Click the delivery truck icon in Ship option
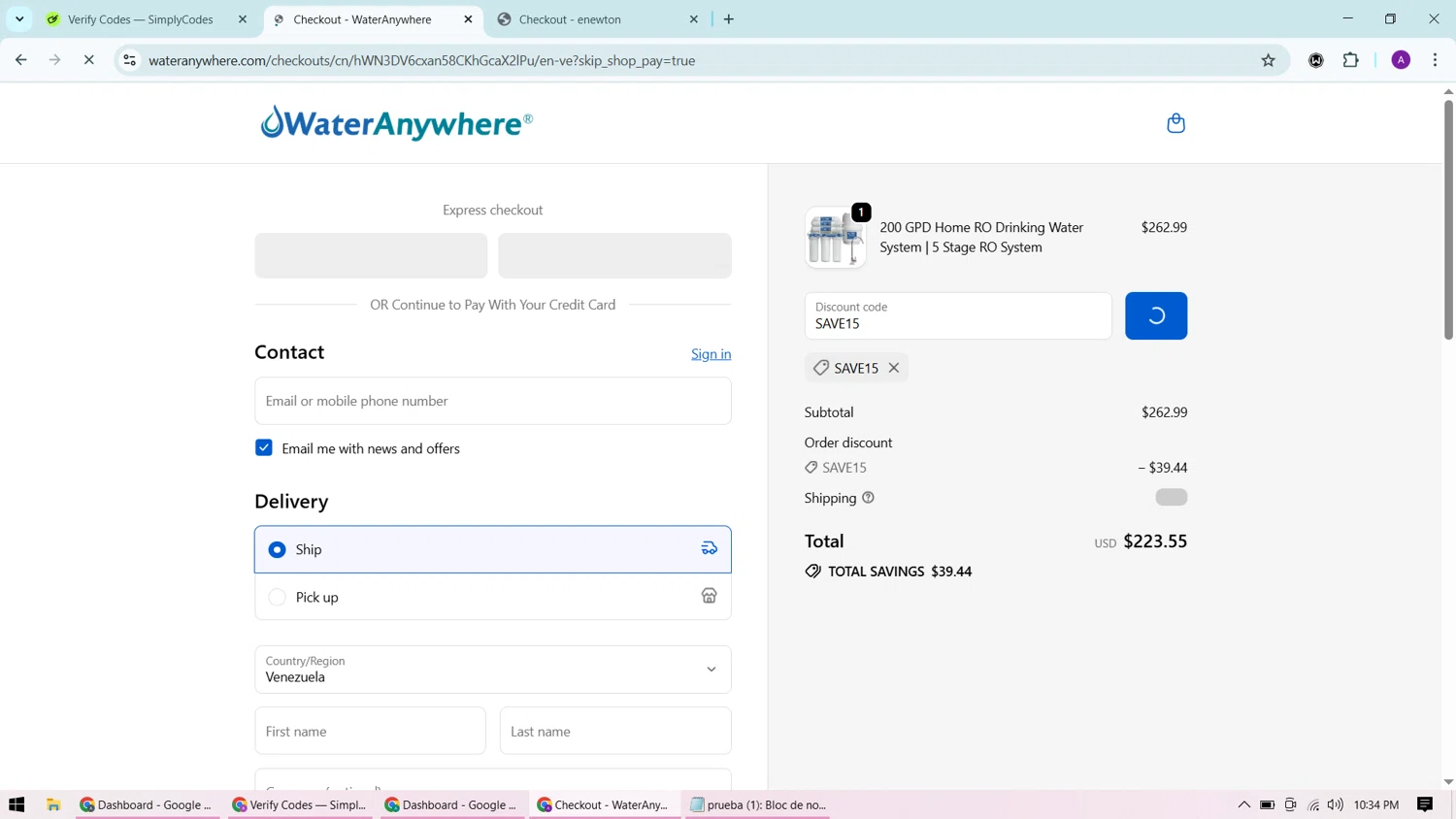The image size is (1456, 819). pyautogui.click(x=710, y=549)
